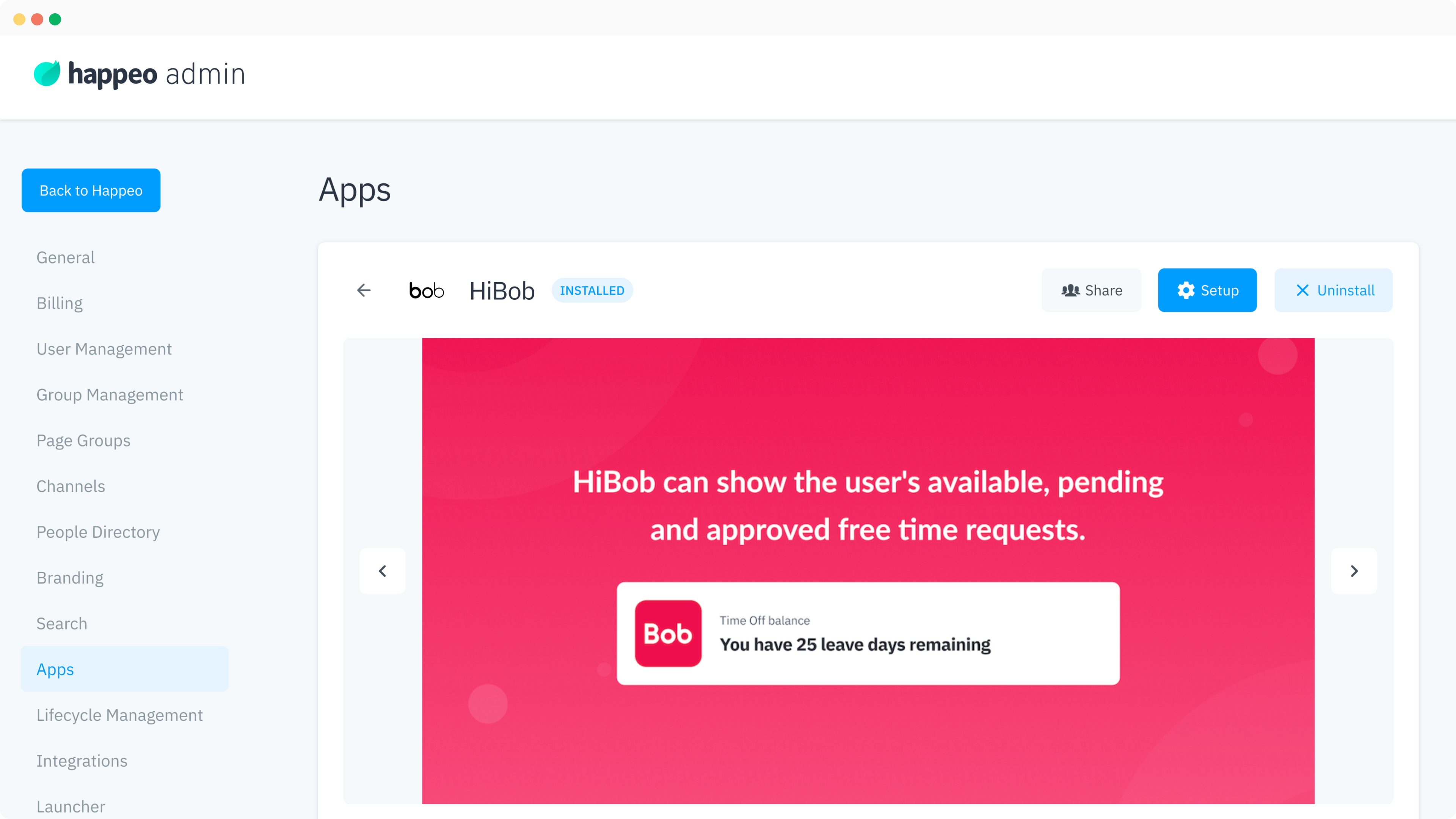1456x819 pixels.
Task: Go to User Management
Action: (104, 349)
